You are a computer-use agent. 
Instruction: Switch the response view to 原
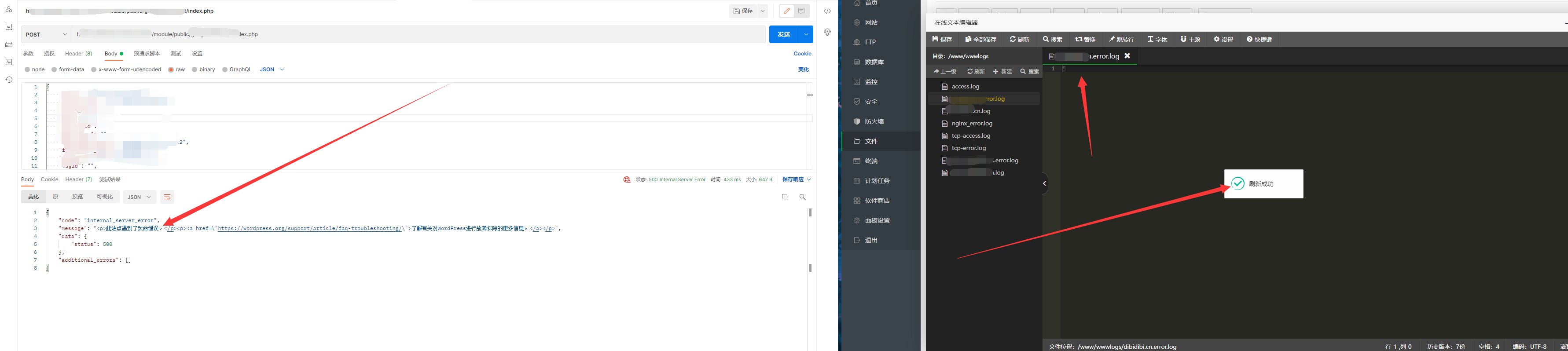click(55, 197)
